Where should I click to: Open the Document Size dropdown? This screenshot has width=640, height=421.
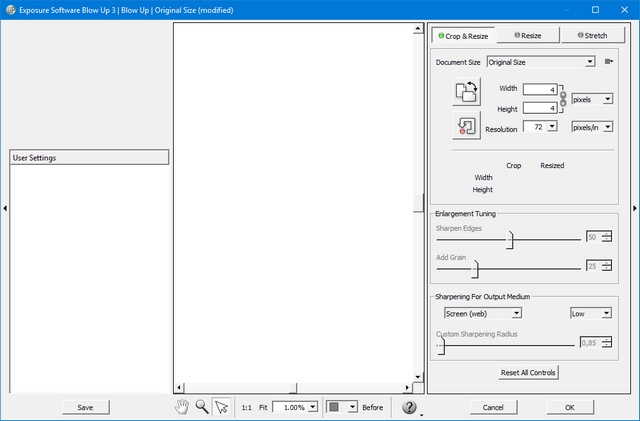pyautogui.click(x=540, y=62)
